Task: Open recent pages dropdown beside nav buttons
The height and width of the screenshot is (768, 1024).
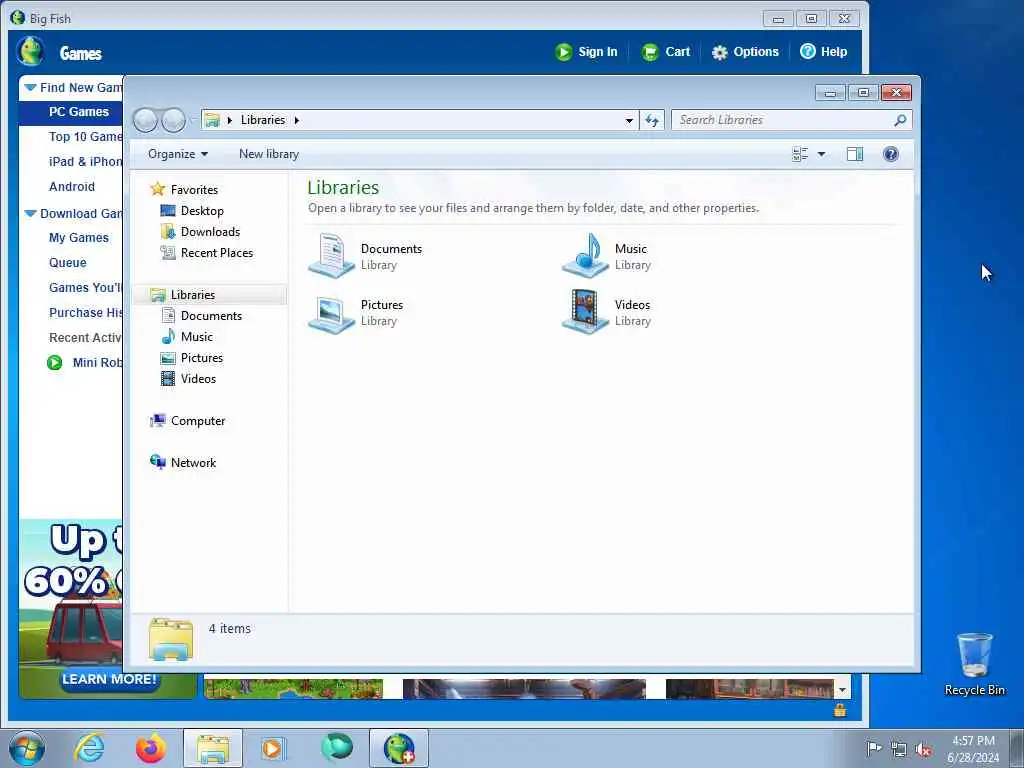Action: 193,120
